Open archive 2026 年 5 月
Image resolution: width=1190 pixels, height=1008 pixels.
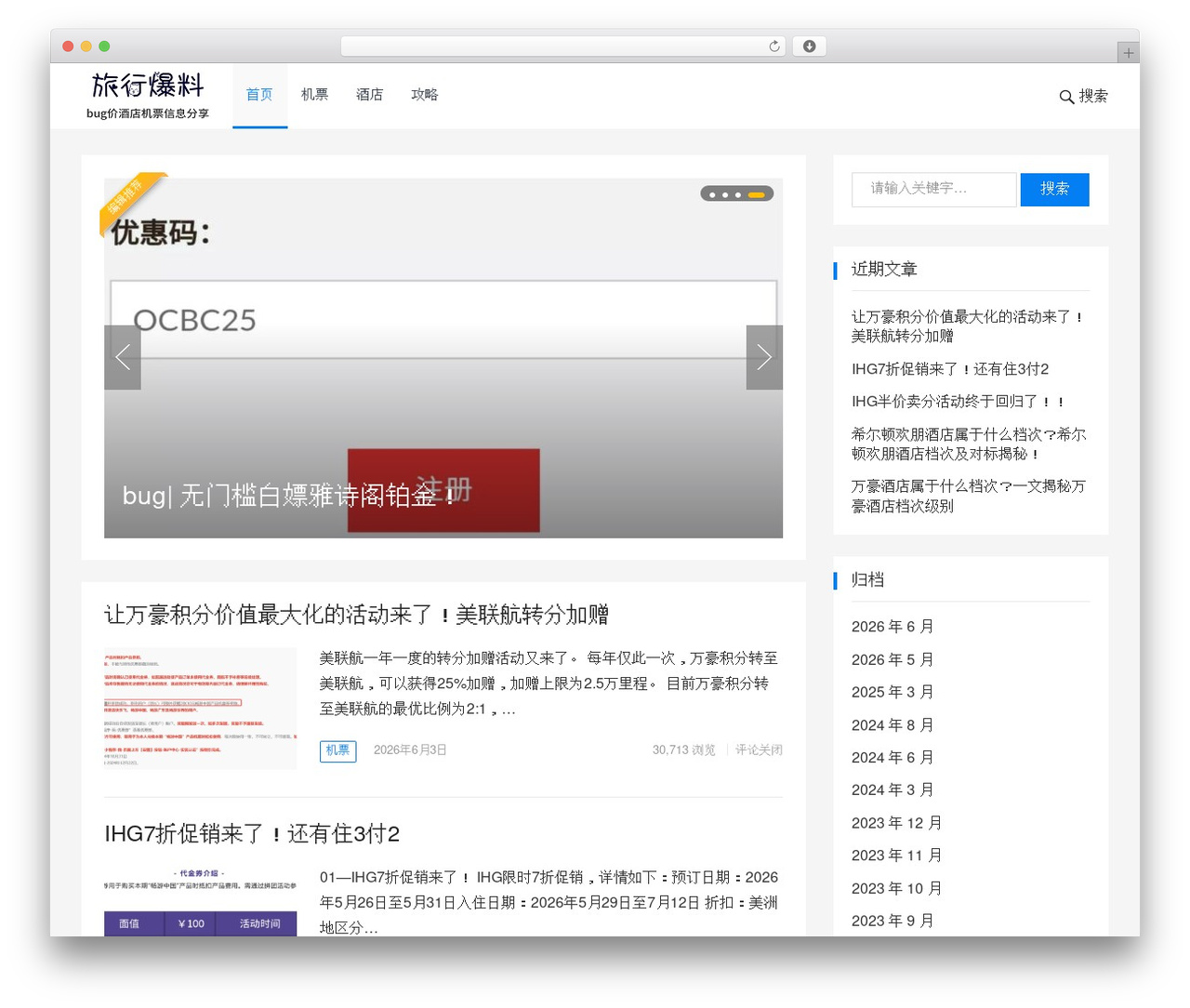(x=892, y=659)
